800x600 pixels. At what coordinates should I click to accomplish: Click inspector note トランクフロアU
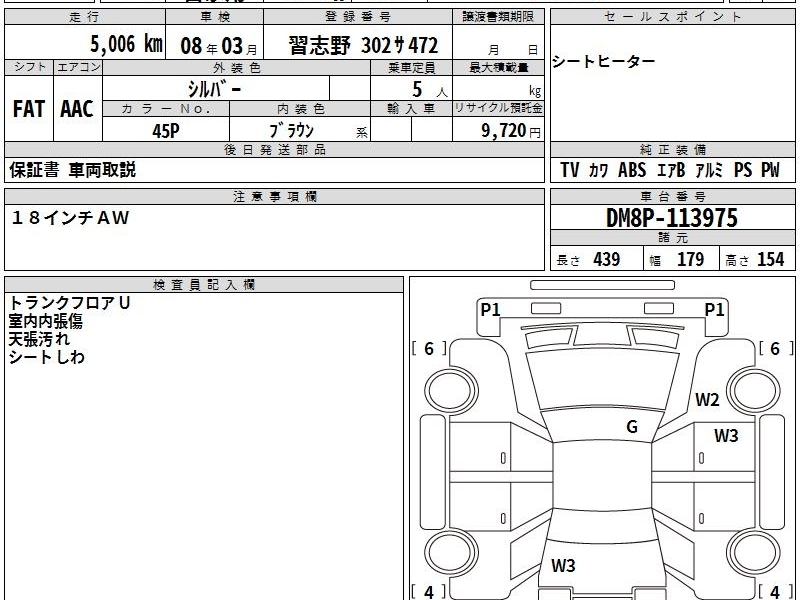tap(69, 303)
